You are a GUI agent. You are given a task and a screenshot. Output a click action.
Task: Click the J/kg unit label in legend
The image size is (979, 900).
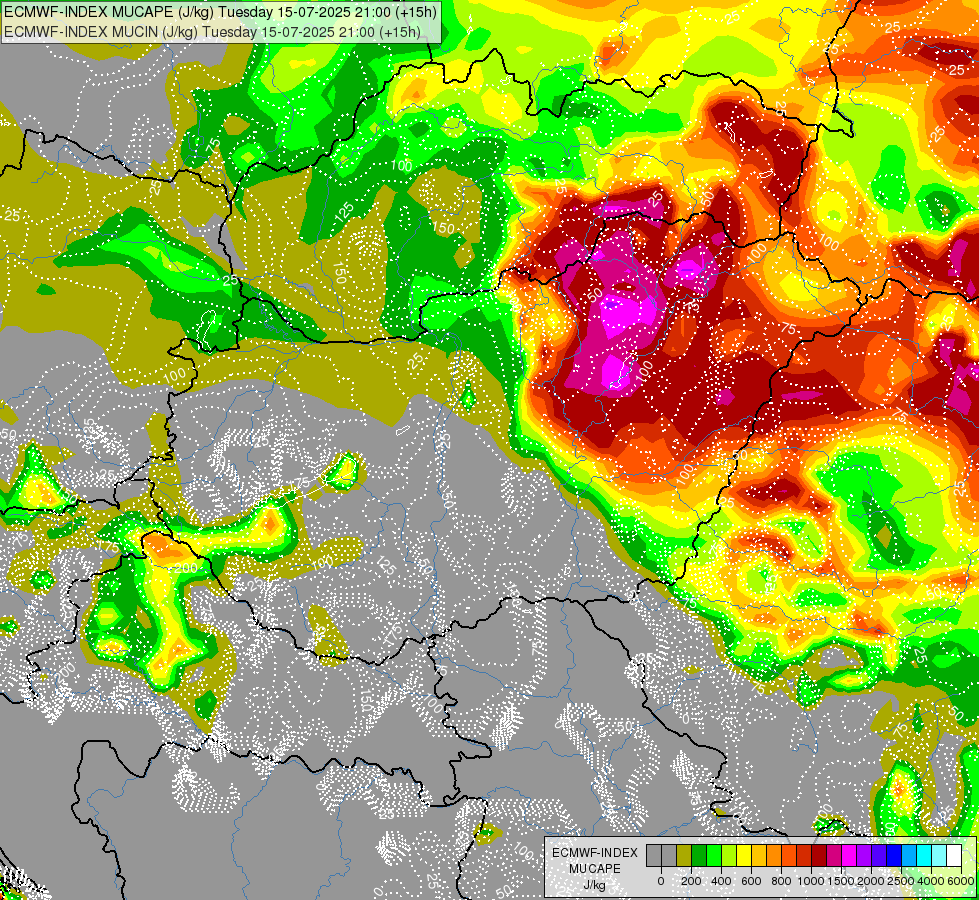(x=595, y=885)
